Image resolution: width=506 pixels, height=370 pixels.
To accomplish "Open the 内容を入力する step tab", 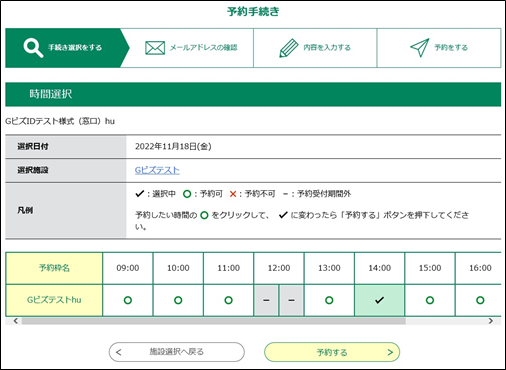I will point(315,48).
